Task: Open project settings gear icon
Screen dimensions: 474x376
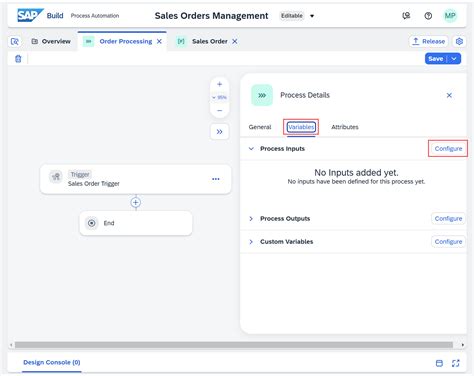Action: (459, 41)
